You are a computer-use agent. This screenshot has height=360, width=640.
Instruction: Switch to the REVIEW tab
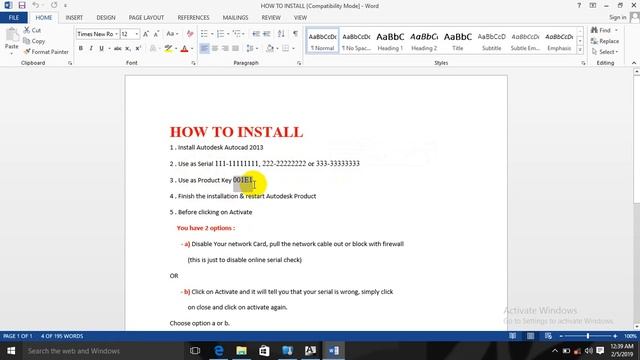271,18
